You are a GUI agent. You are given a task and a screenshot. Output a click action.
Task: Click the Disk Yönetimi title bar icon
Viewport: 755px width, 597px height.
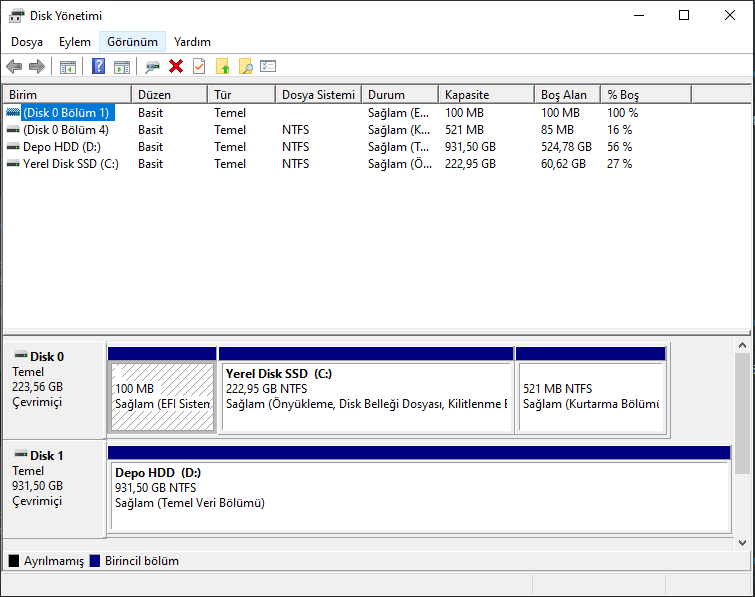click(16, 16)
